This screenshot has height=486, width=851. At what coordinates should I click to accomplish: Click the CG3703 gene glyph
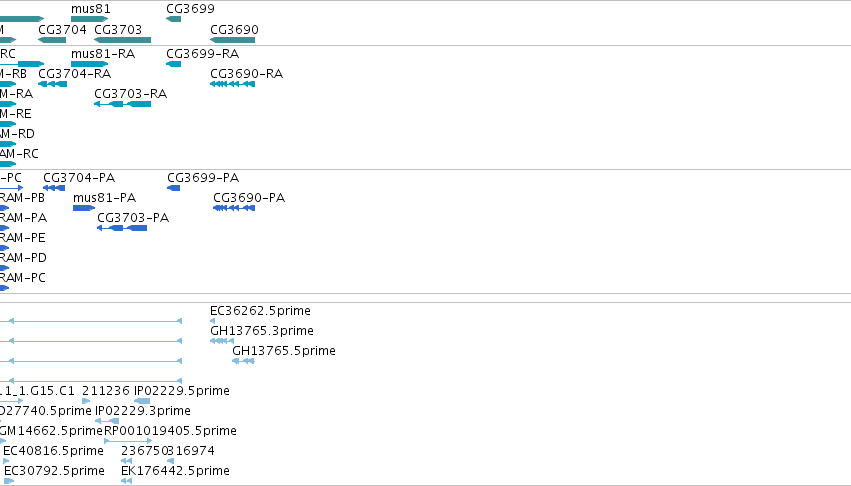[123, 40]
